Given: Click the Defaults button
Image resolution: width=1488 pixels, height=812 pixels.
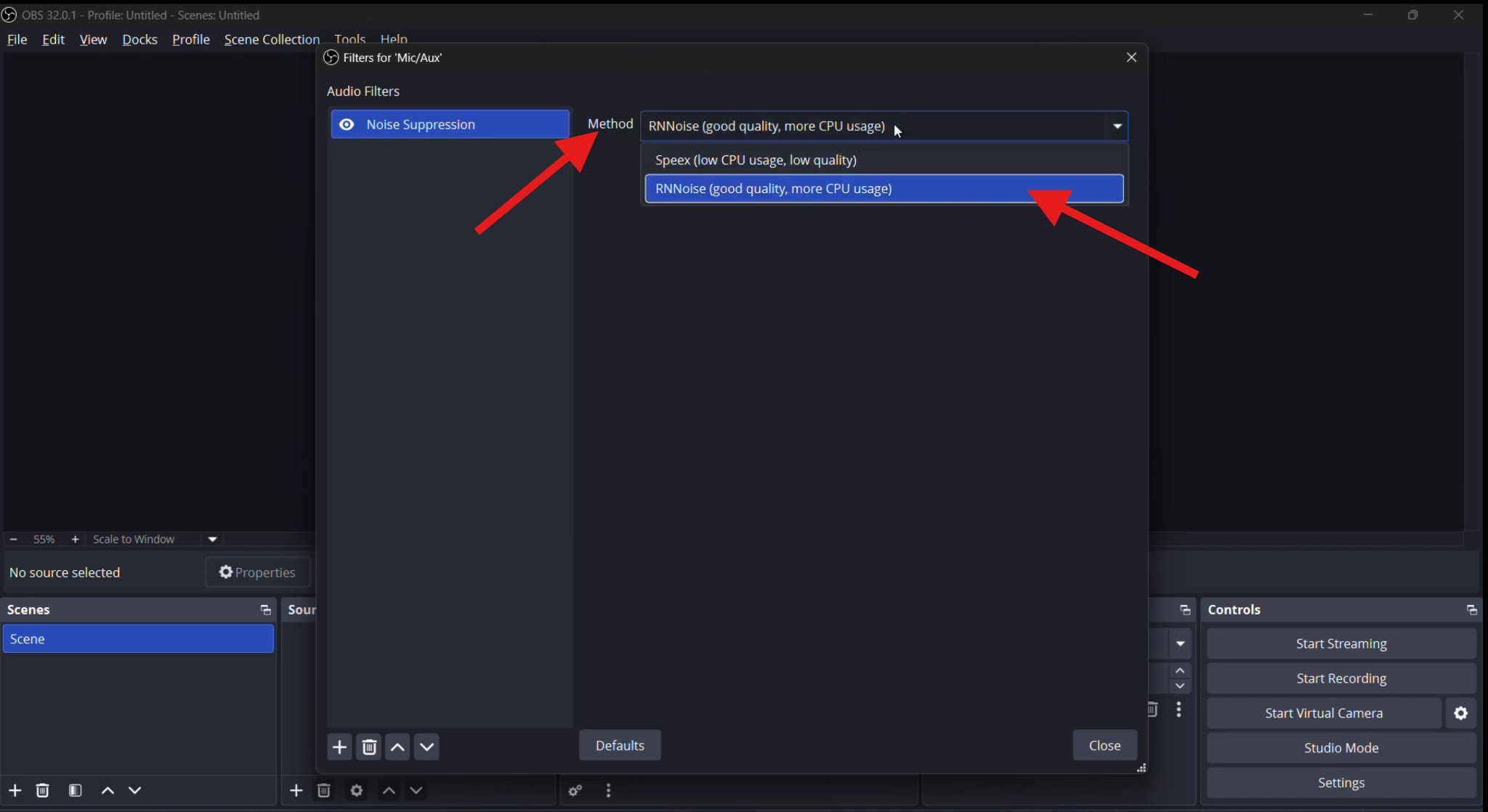Looking at the screenshot, I should click(x=620, y=745).
